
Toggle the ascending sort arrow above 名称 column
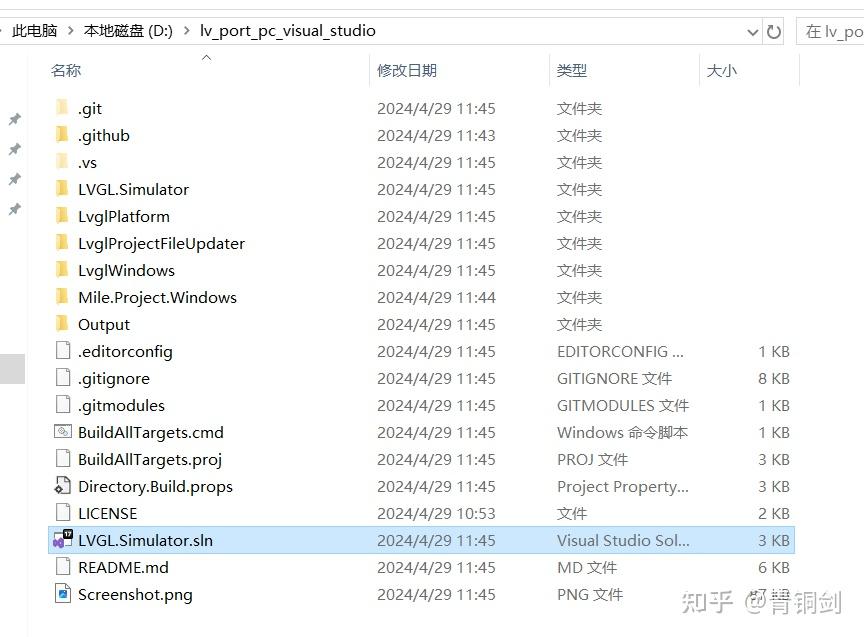(206, 58)
